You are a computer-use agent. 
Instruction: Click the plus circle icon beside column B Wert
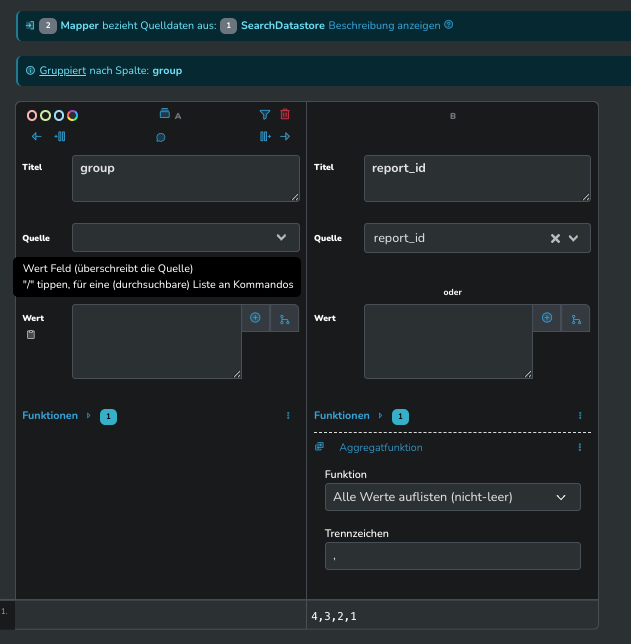point(547,318)
